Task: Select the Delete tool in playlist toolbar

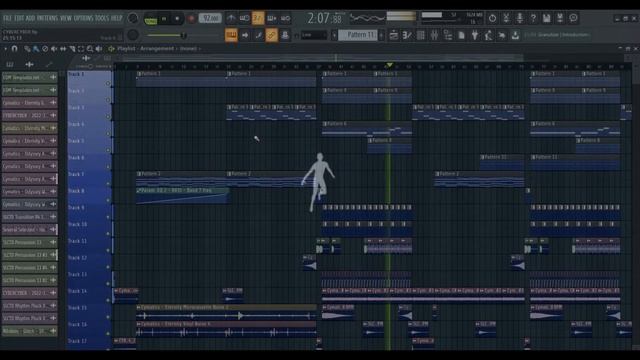Action: (45, 49)
